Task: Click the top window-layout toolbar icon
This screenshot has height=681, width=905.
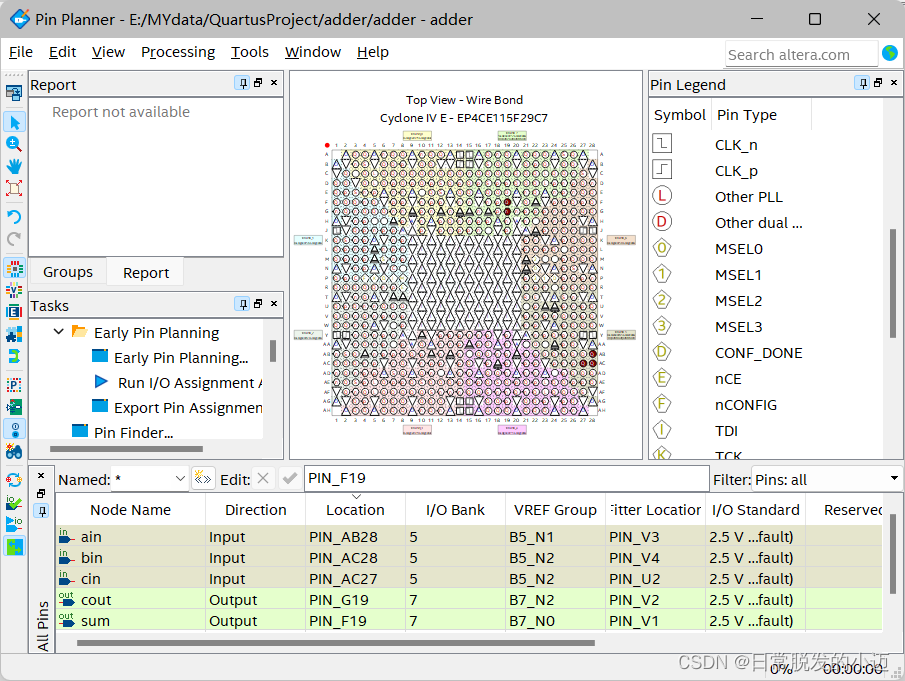Action: (x=14, y=92)
